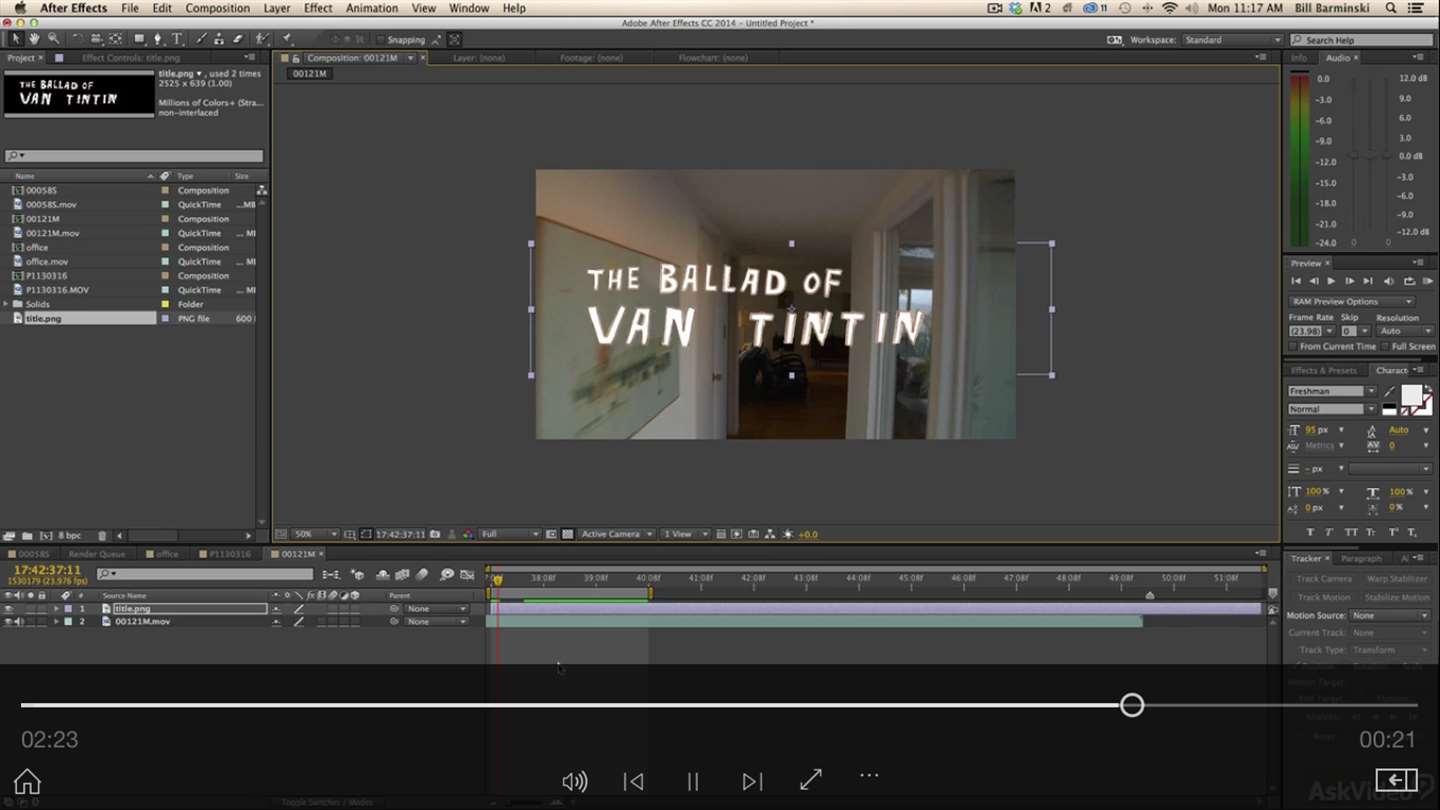Toggle the transparency grid button in viewer

click(x=567, y=535)
